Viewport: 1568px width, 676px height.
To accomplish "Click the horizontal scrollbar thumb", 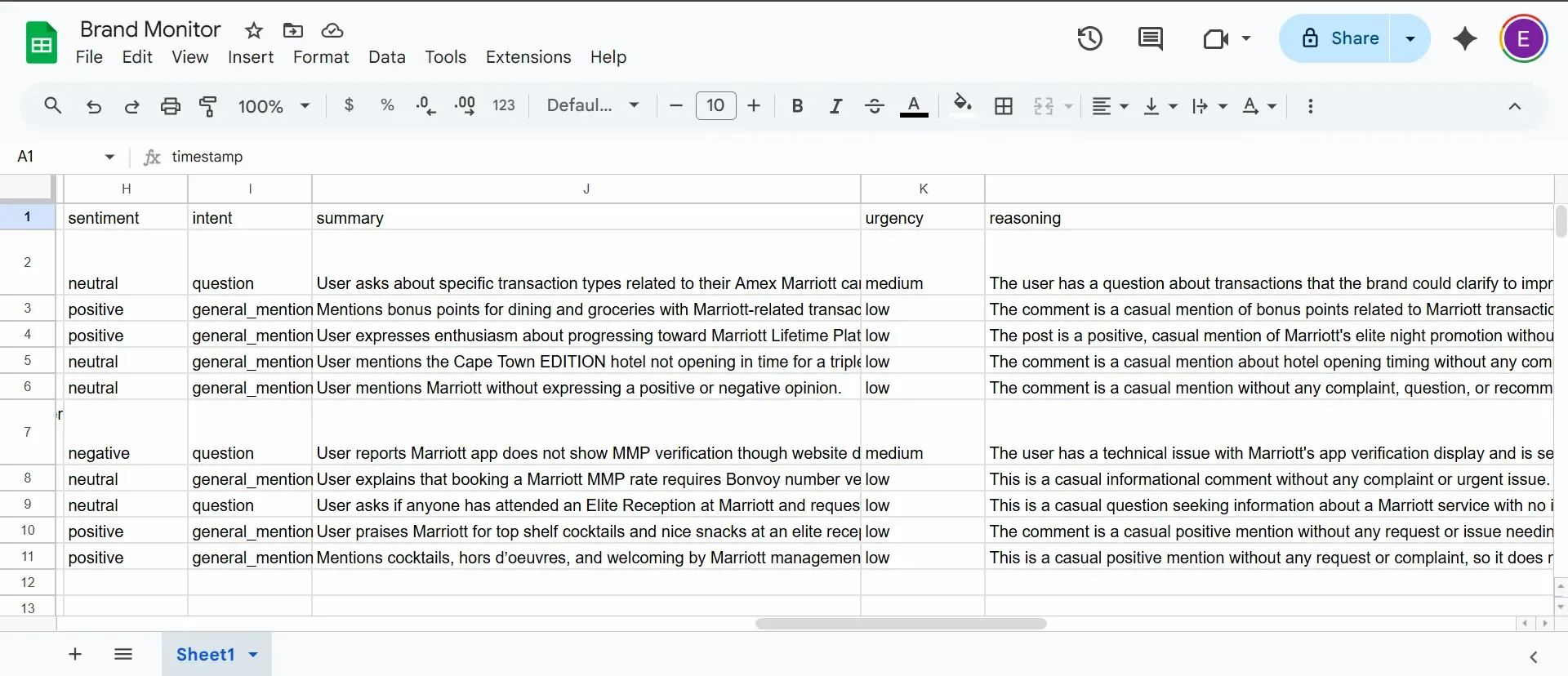I will click(901, 624).
